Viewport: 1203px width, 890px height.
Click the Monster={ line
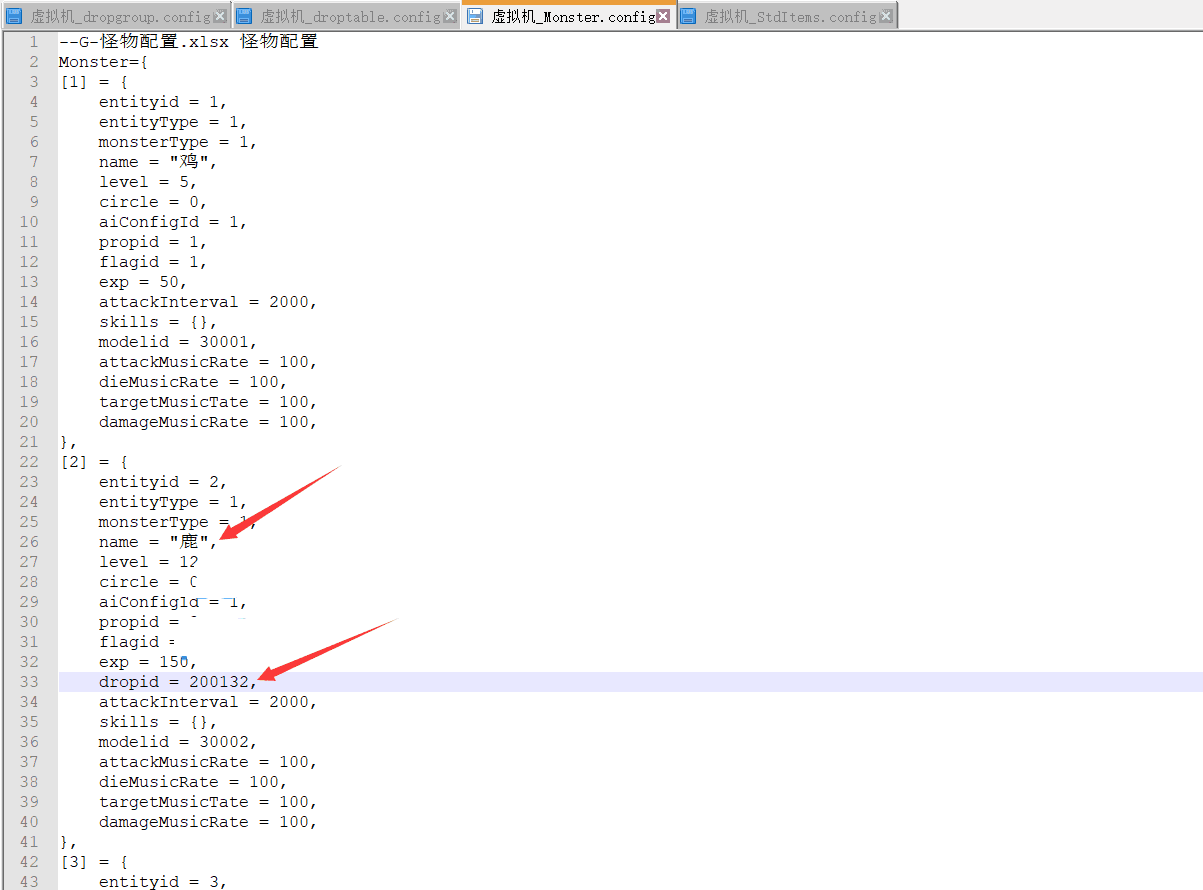click(103, 62)
